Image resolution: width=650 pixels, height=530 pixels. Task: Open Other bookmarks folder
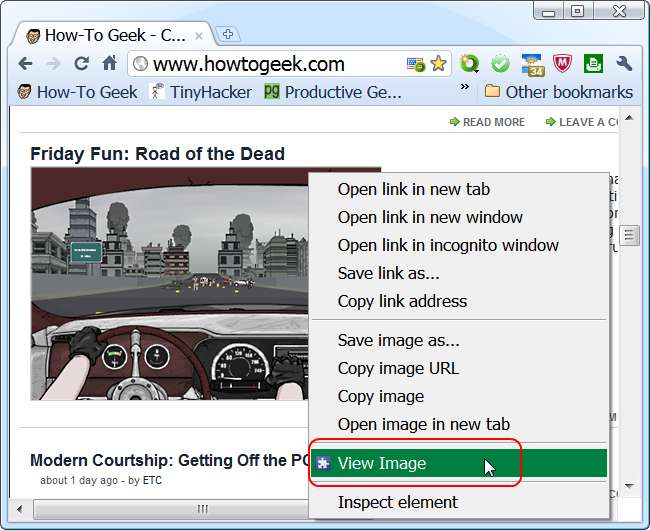coord(559,92)
